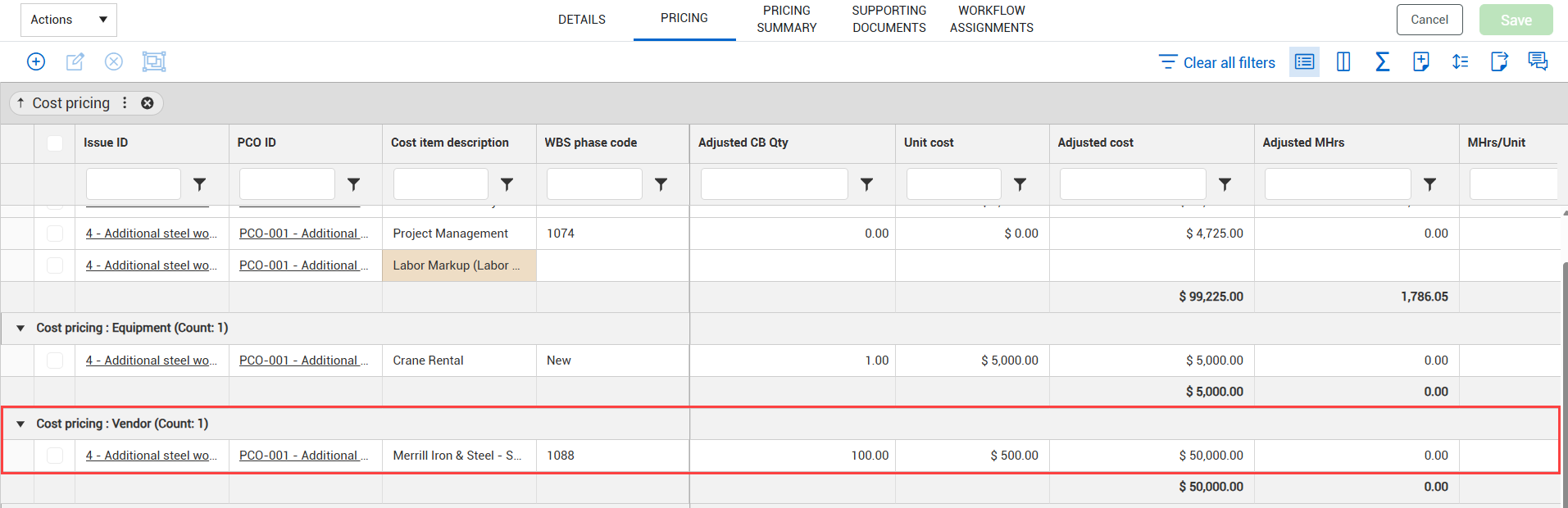Click the delete (circle X) icon

114,61
